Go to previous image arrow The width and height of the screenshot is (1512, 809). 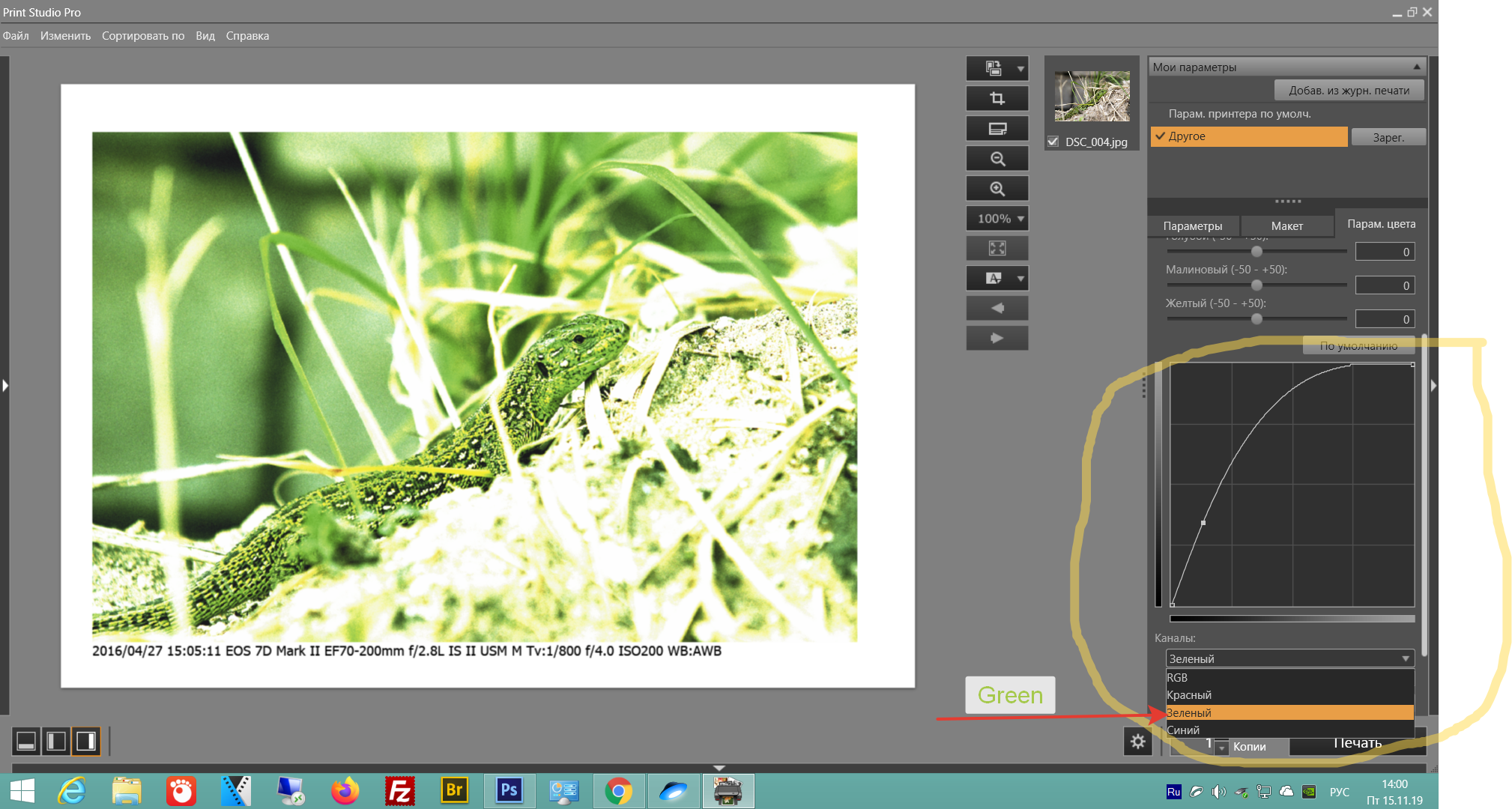pos(997,308)
